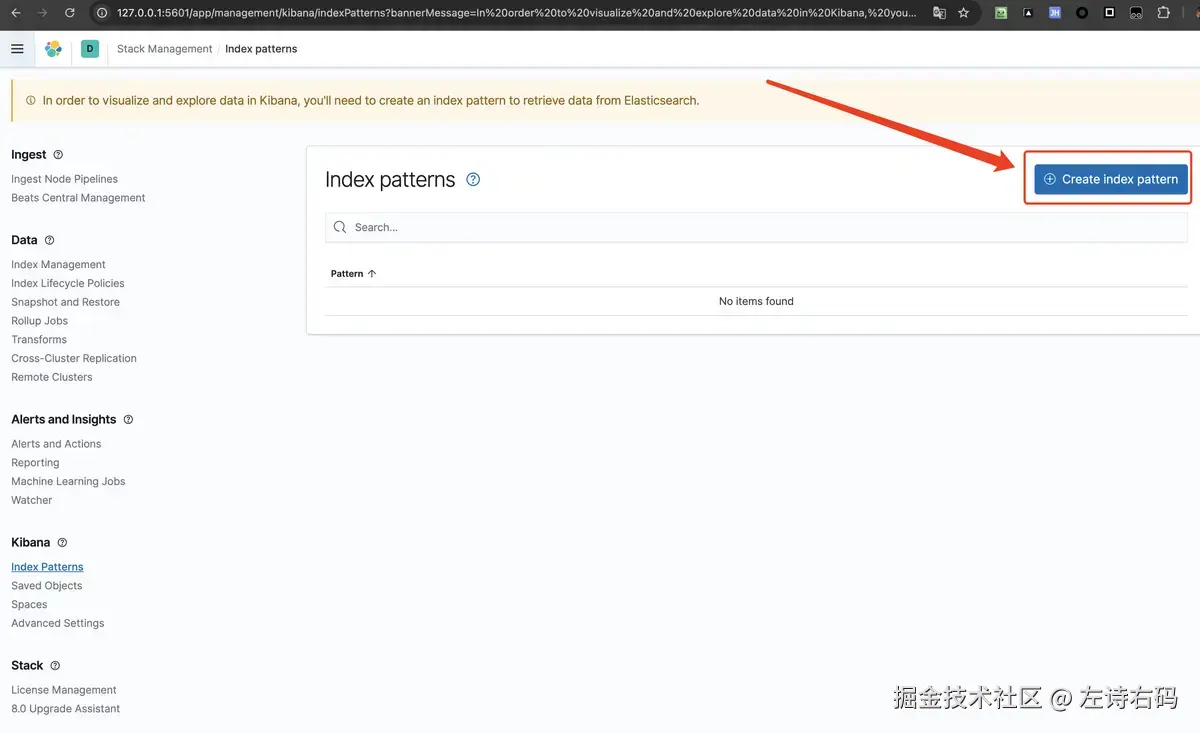Open the black triangle extension icon
1200x733 pixels.
coord(1028,13)
